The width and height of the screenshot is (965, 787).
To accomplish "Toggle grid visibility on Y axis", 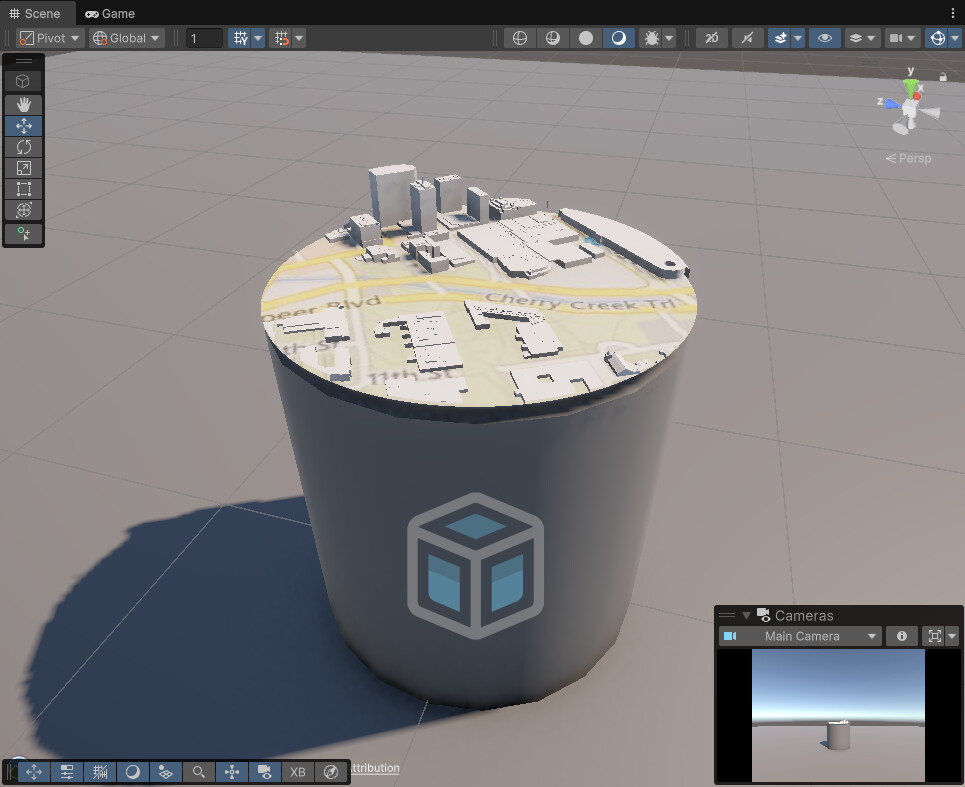I will pyautogui.click(x=240, y=38).
